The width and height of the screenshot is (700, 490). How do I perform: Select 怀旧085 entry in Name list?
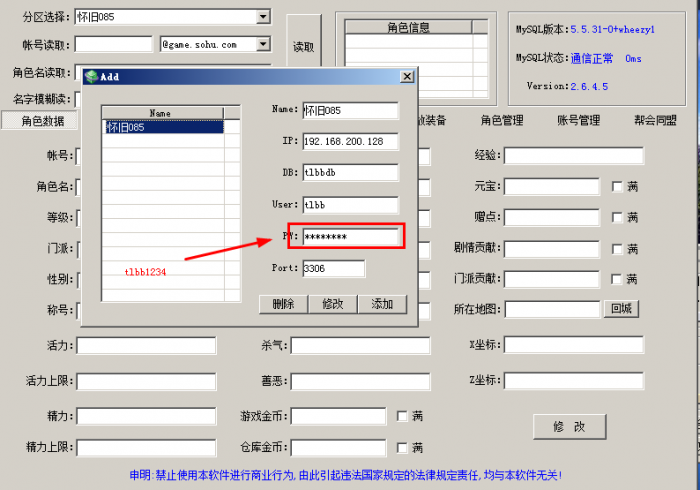126,128
